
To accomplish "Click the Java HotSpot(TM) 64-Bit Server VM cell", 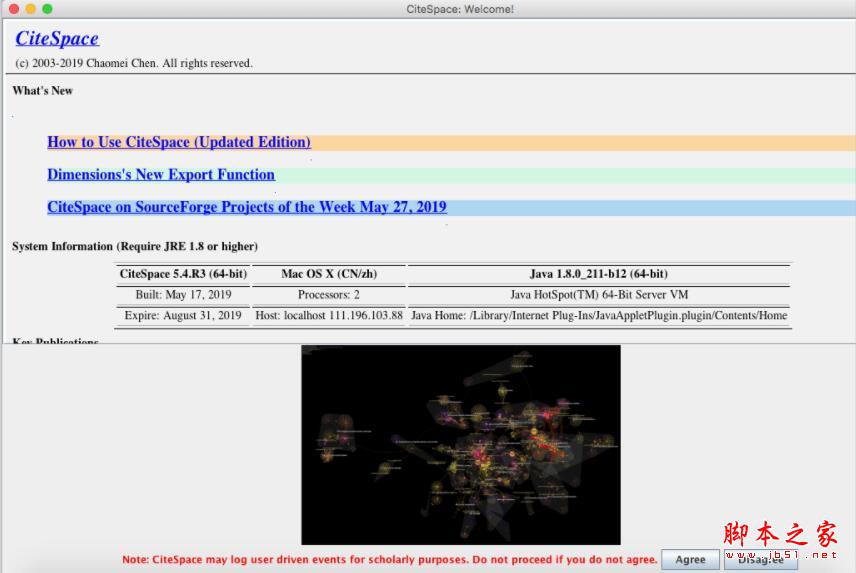I will point(599,295).
